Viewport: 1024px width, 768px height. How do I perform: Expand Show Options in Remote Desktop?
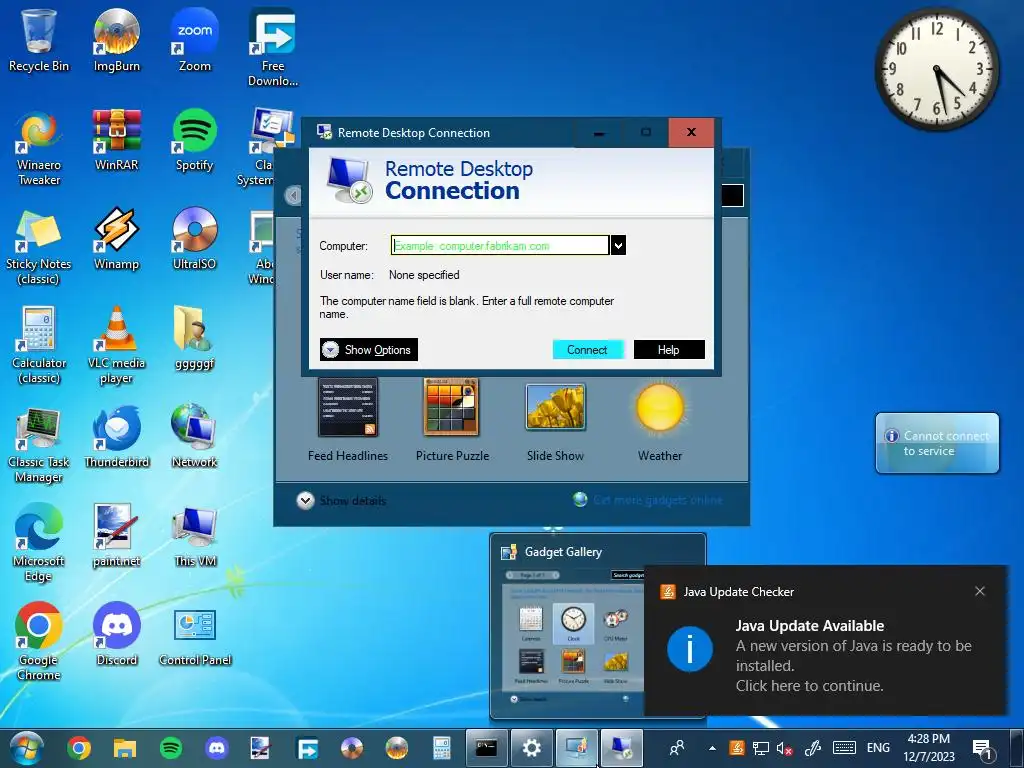(x=368, y=349)
